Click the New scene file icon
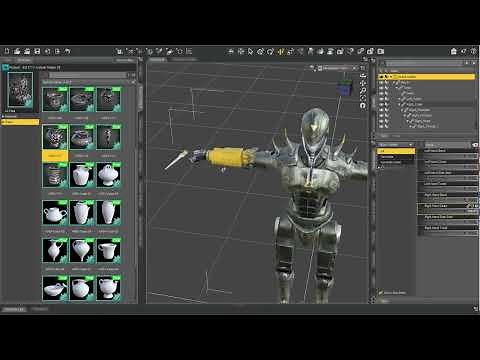 (7, 51)
